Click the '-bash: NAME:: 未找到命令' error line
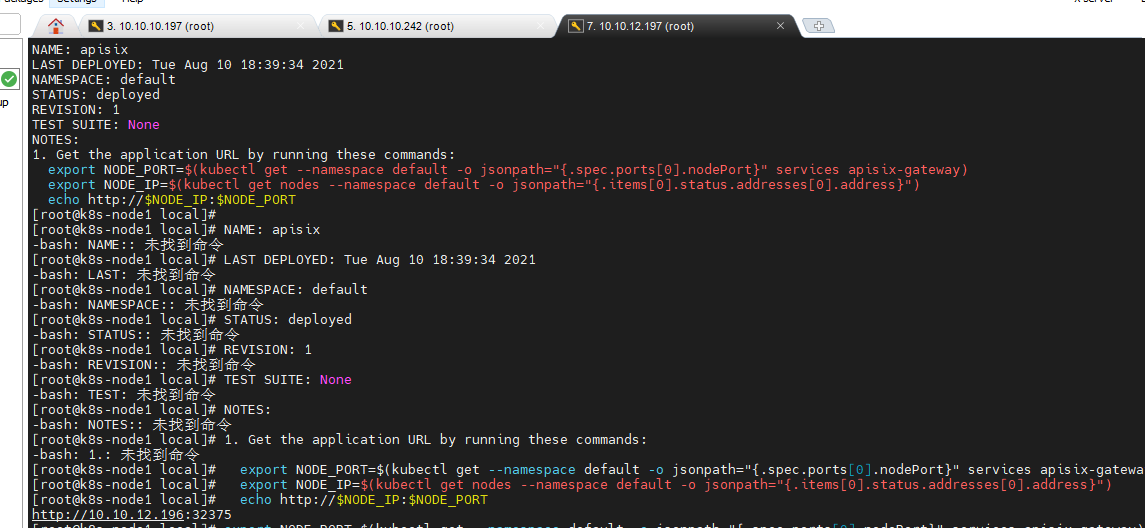This screenshot has height=528, width=1145. pyautogui.click(x=128, y=245)
